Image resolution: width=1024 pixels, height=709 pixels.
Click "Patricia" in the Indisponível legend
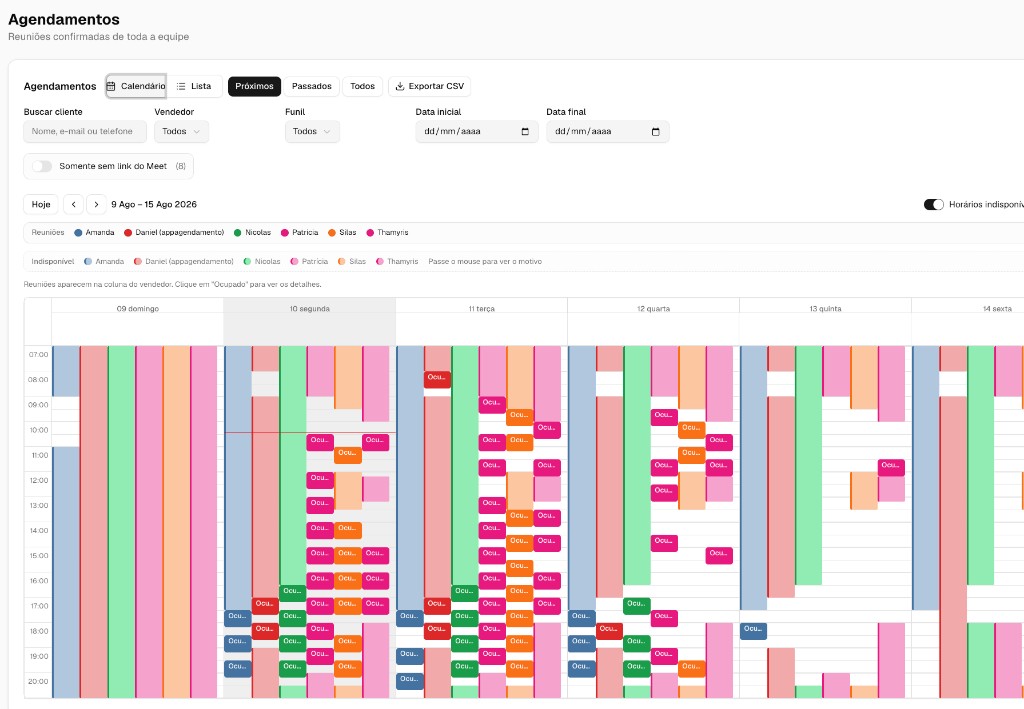[x=315, y=262]
